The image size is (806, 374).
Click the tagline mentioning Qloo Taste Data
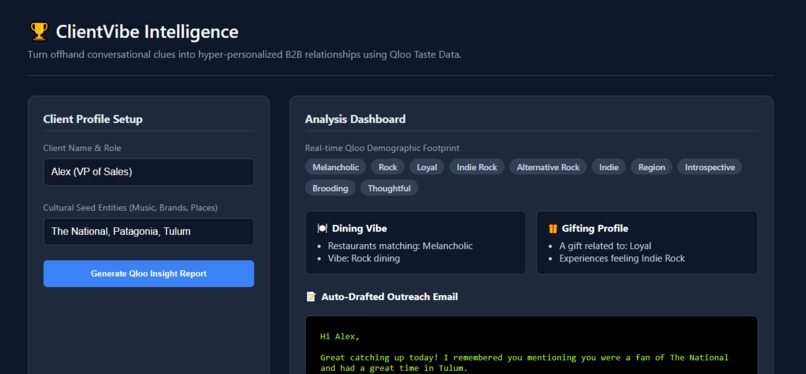[245, 54]
